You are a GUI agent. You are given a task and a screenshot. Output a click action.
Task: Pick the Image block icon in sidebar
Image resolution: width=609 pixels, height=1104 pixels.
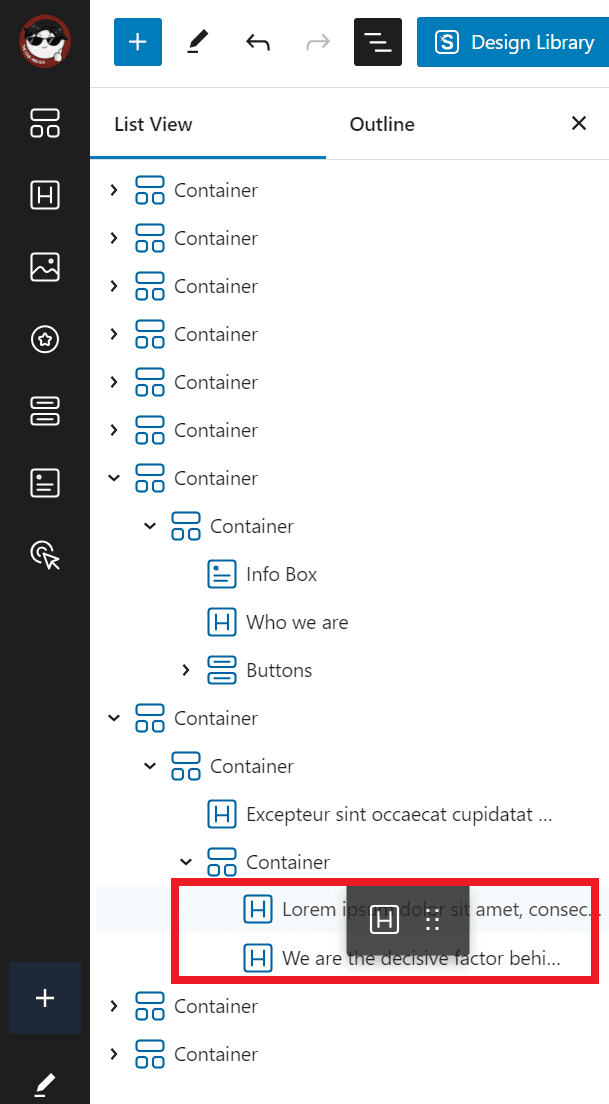(x=45, y=267)
